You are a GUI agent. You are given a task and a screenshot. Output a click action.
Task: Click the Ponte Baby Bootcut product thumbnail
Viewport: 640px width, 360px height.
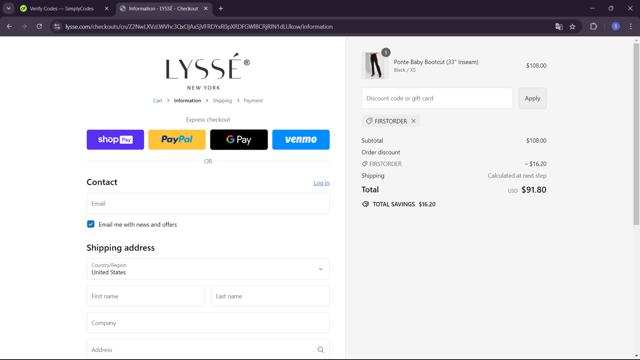pyautogui.click(x=374, y=65)
